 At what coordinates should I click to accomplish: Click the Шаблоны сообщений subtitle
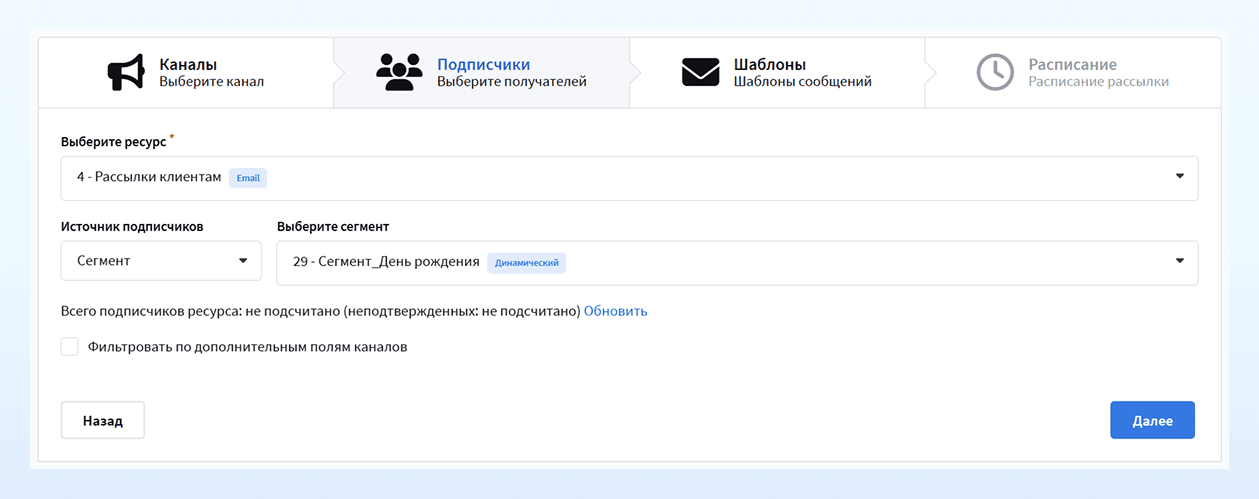803,82
